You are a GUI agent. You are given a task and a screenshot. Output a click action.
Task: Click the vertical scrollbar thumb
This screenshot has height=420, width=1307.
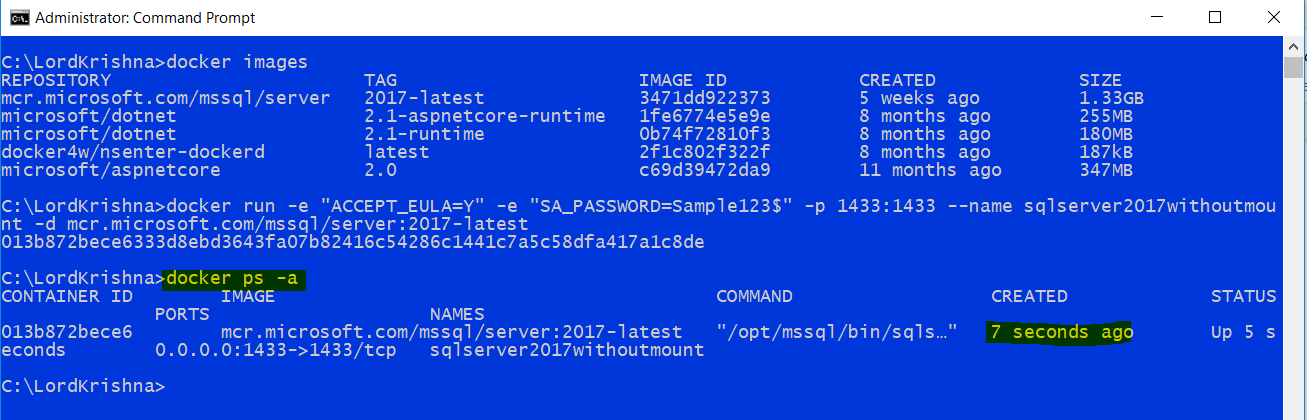pos(1294,67)
